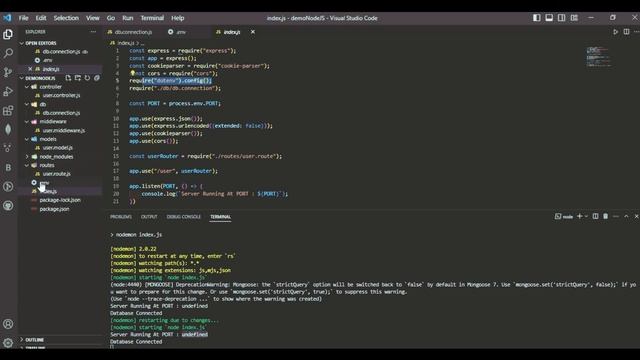Open customize layout icon in title bar
The width and height of the screenshot is (640, 360).
(574, 18)
